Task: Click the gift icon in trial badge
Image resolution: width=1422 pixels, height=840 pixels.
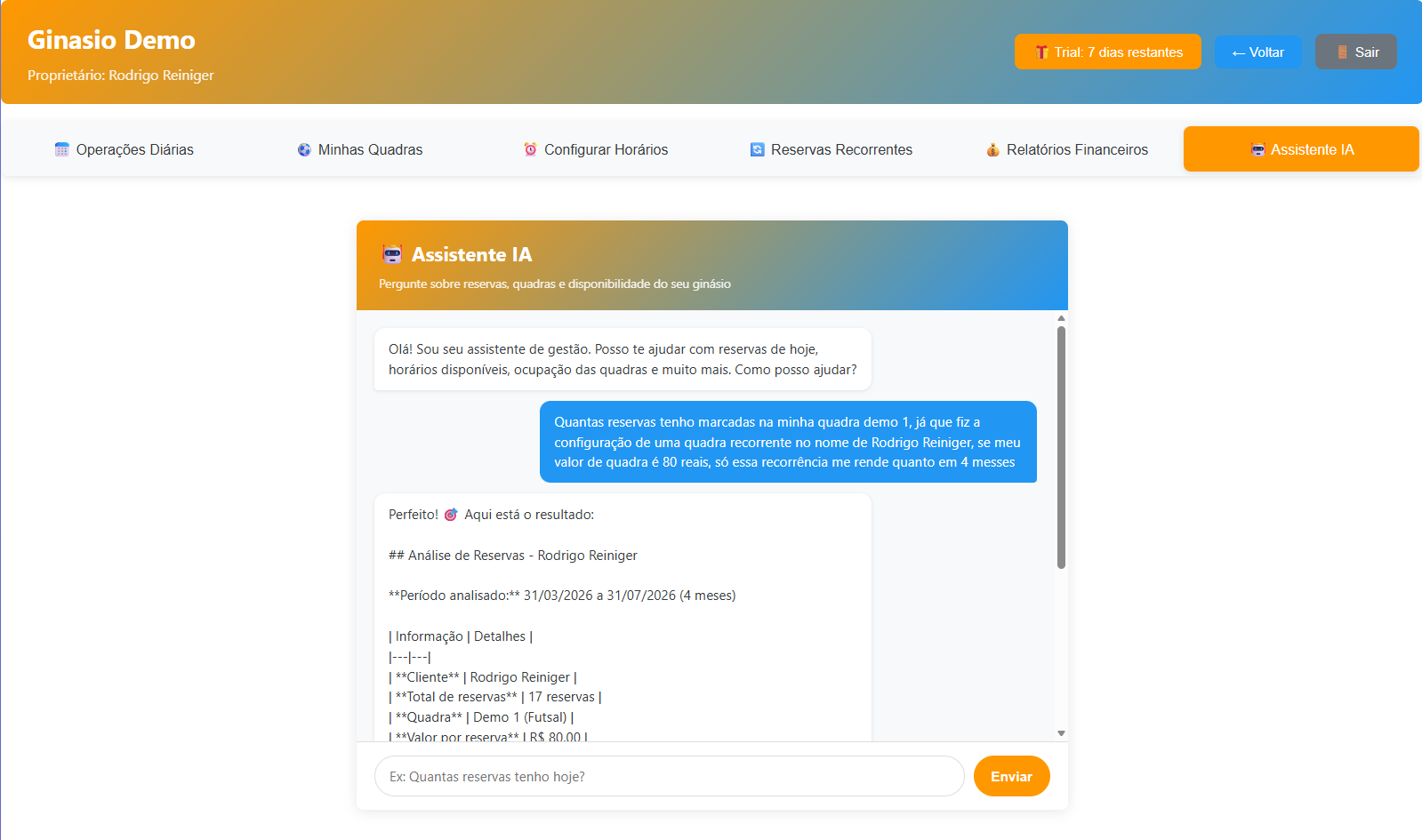Action: (1041, 52)
